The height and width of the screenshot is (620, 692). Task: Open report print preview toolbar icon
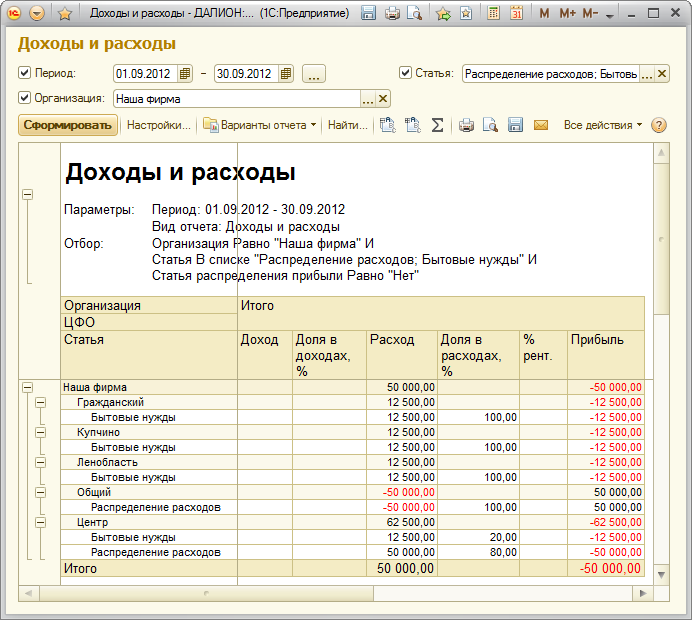490,126
